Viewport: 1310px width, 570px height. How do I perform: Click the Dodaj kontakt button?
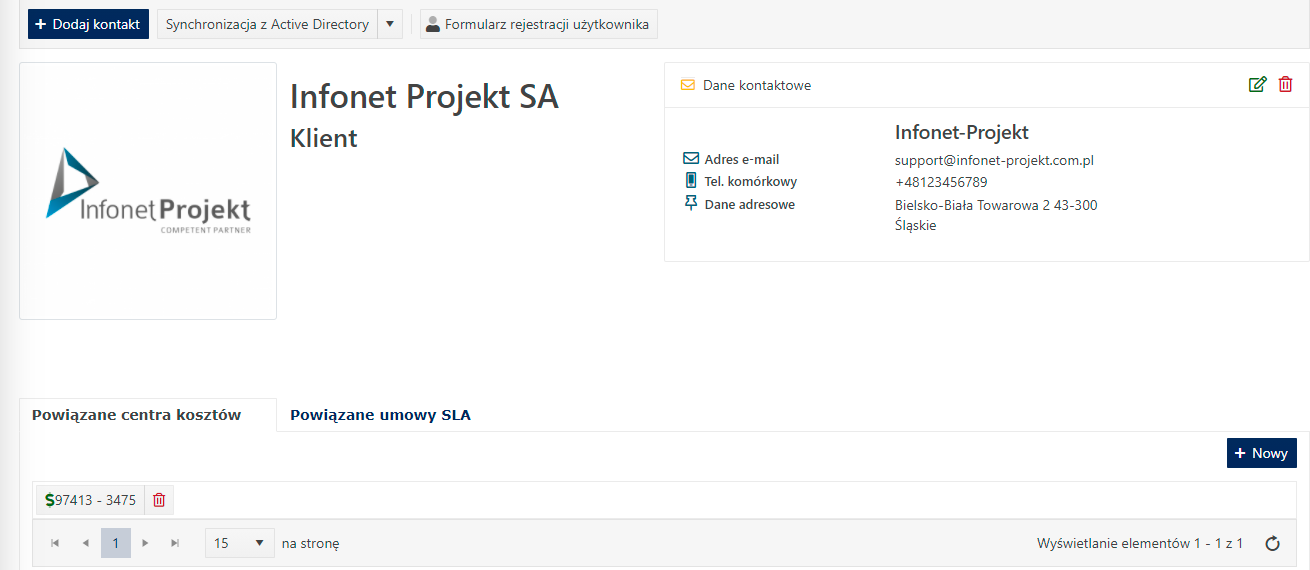tap(88, 24)
